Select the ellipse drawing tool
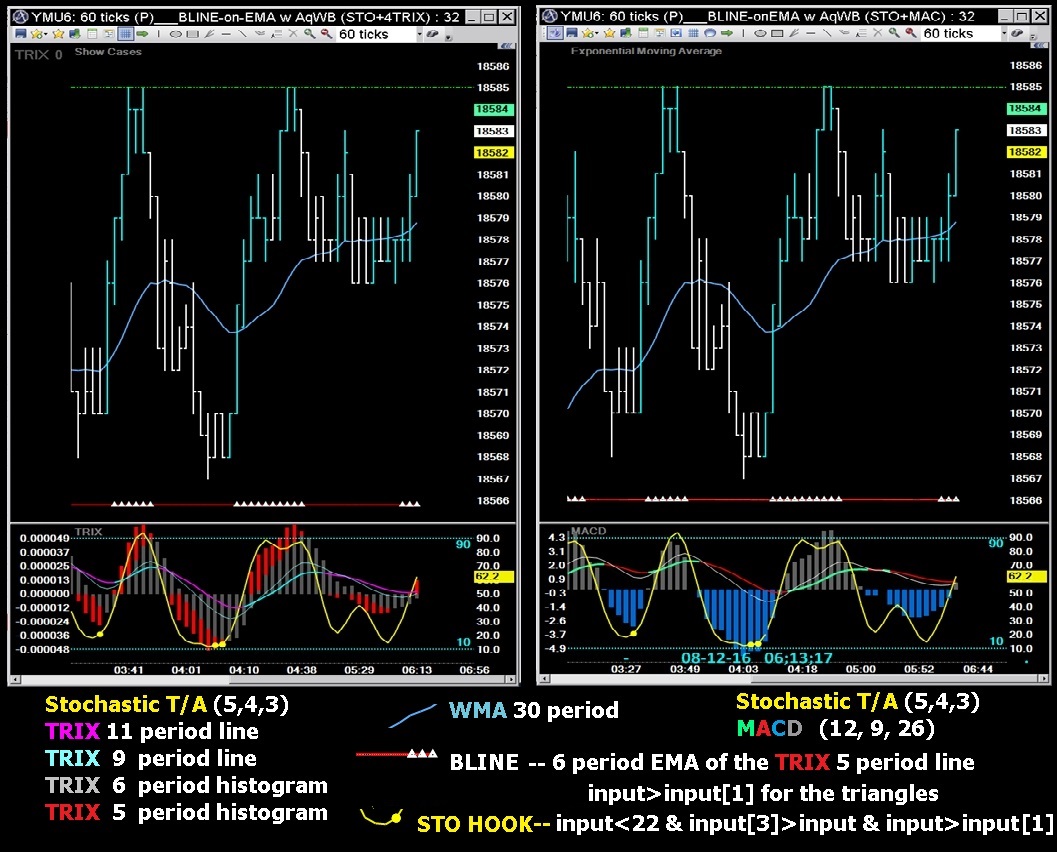This screenshot has width=1057, height=852. 176,33
